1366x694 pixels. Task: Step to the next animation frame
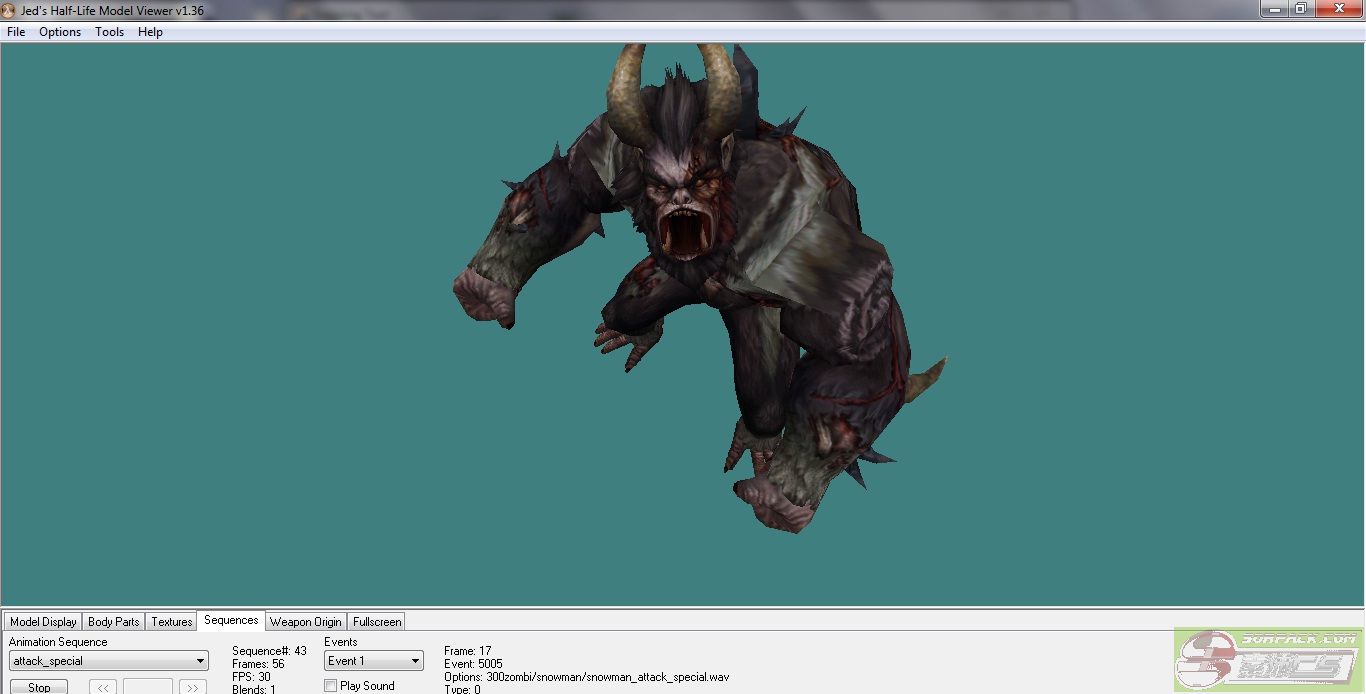193,687
